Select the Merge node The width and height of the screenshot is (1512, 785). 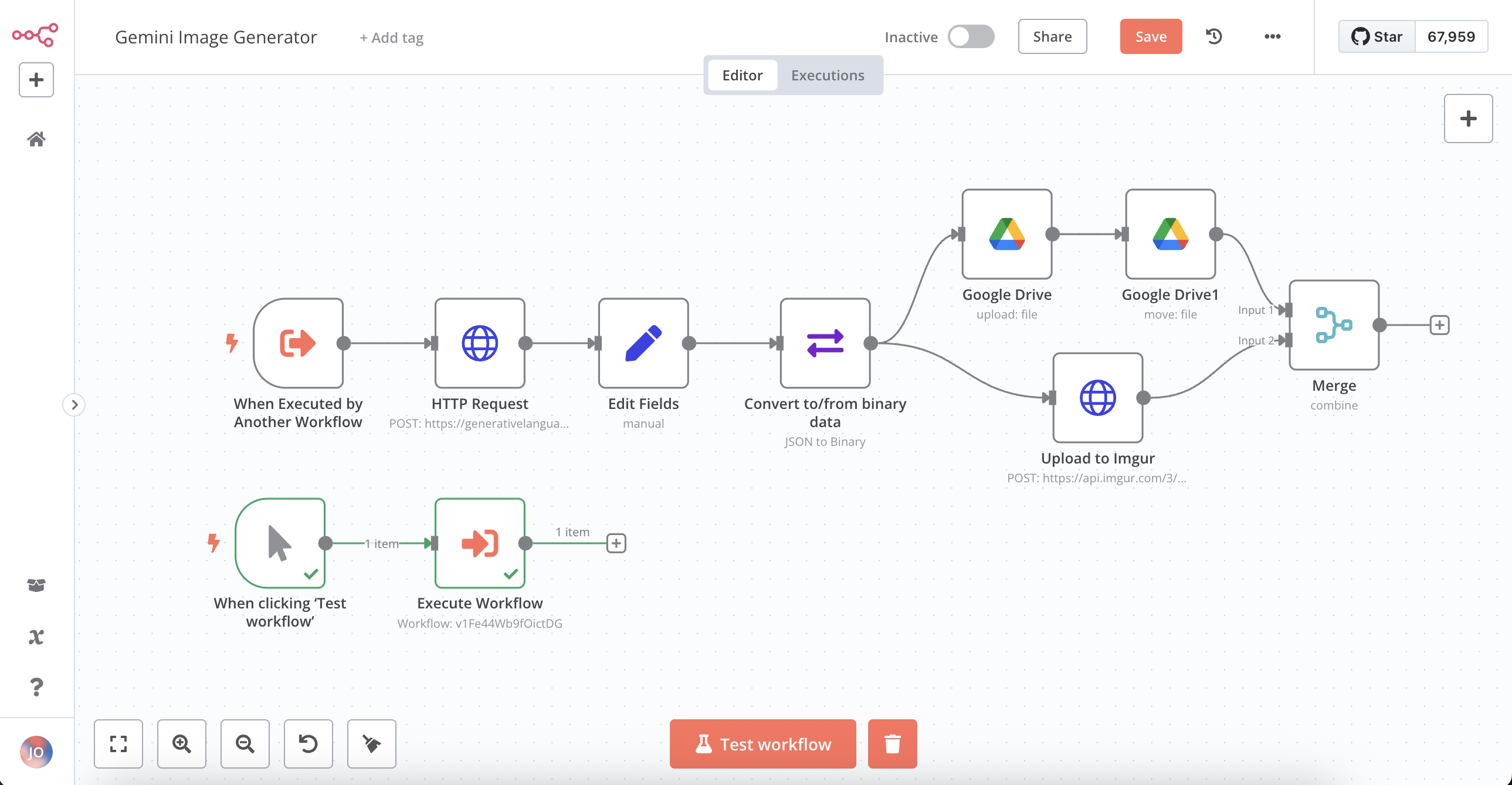(x=1334, y=324)
